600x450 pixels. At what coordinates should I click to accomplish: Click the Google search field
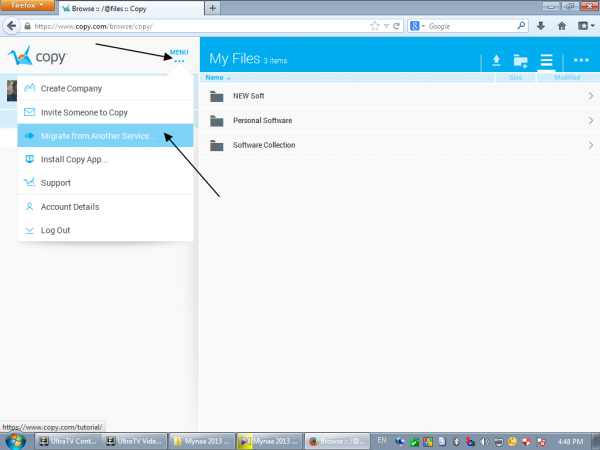click(471, 26)
